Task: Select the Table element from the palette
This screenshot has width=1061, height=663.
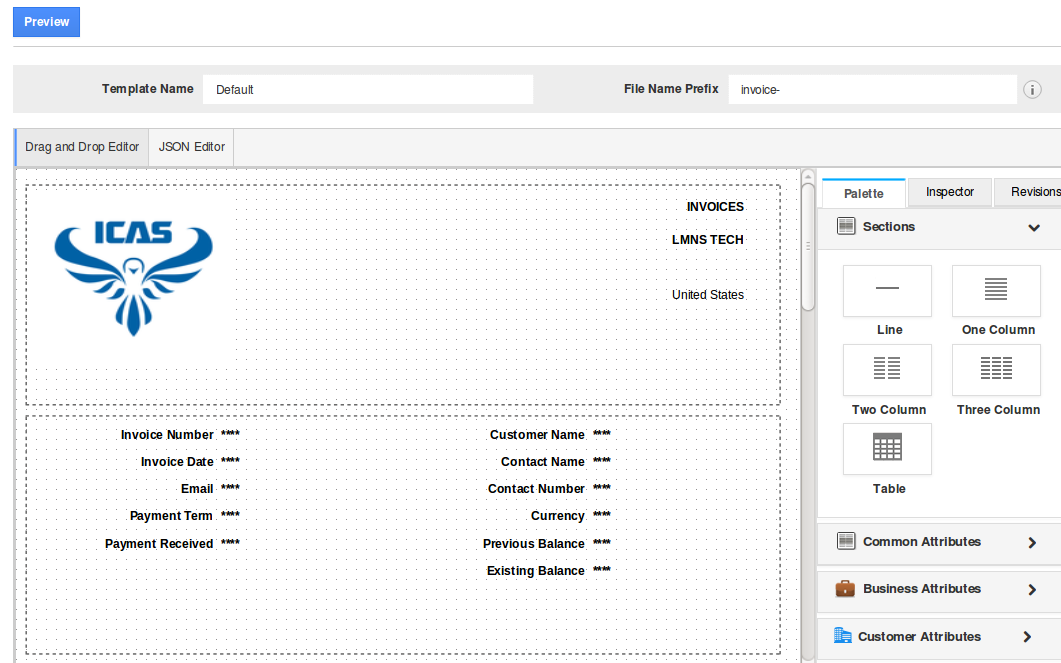Action: [887, 449]
